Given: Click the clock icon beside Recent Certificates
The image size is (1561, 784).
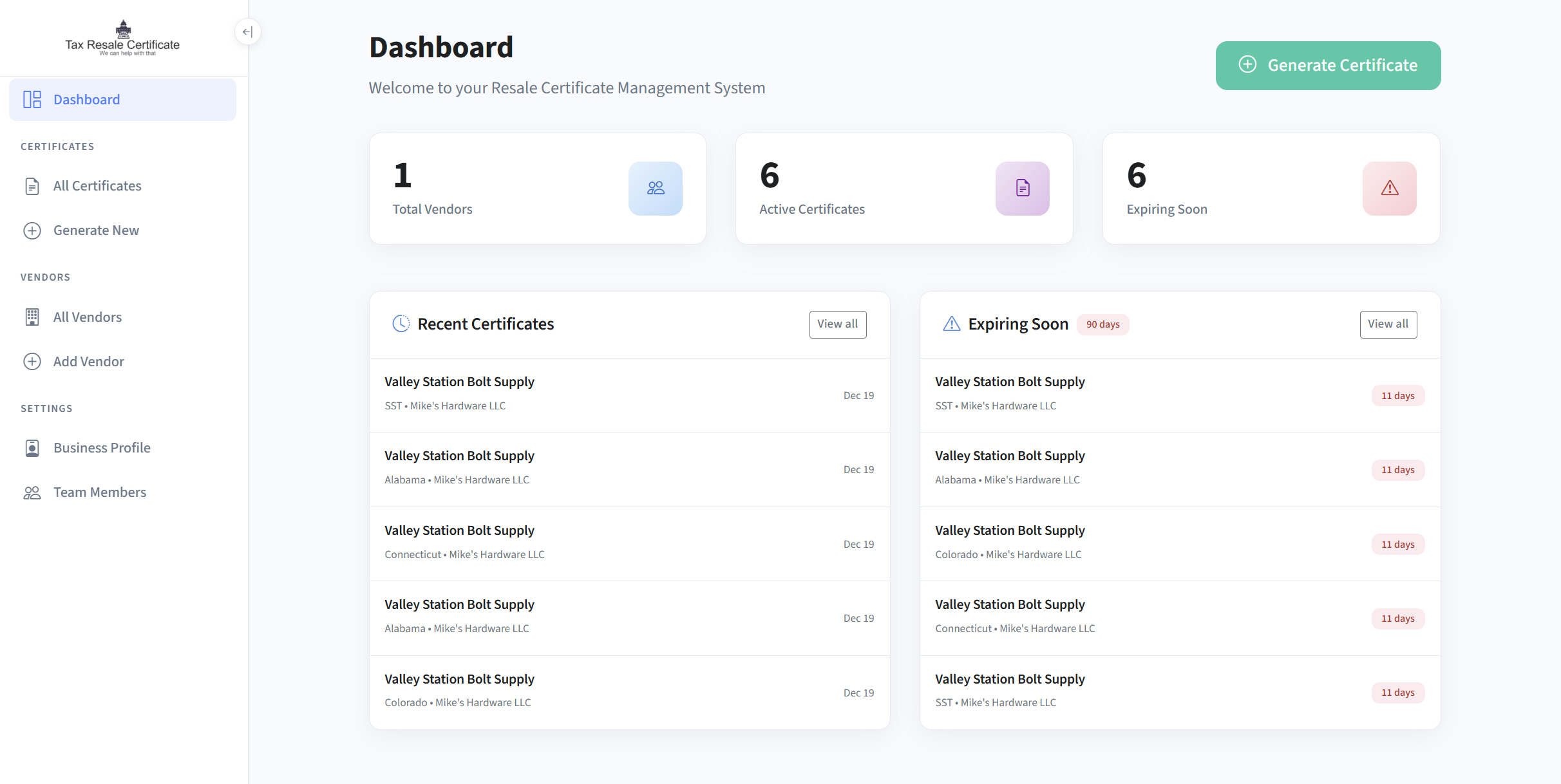Looking at the screenshot, I should click(401, 324).
